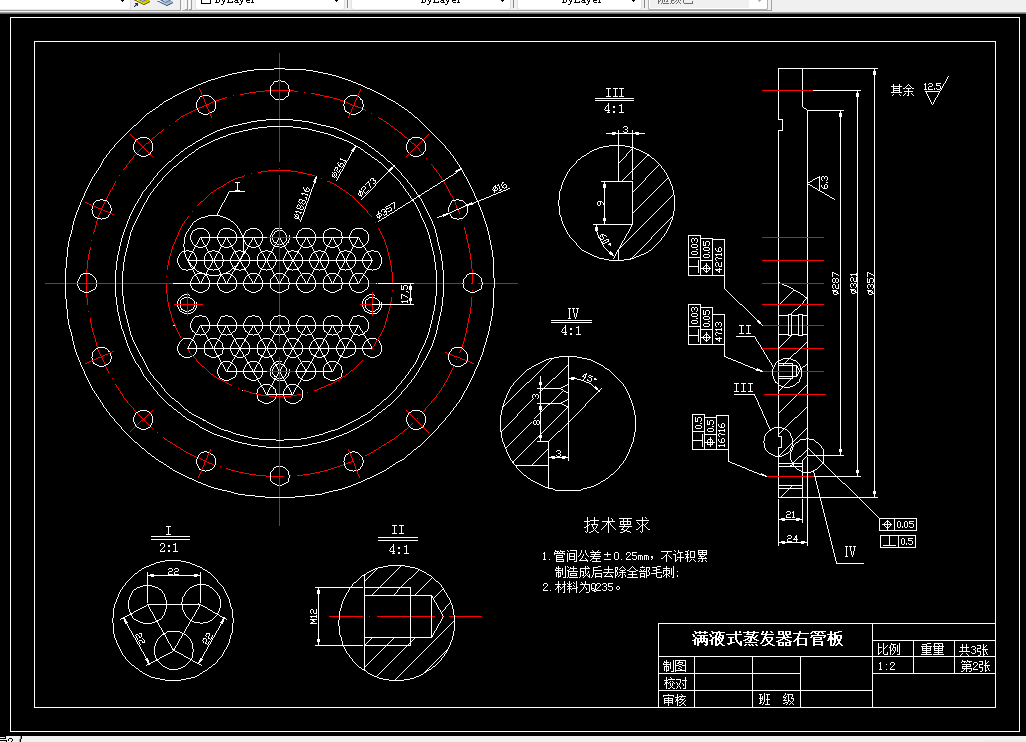1026x742 pixels.
Task: Click the horizontal 22 dimension in detail I
Action: coord(173,571)
